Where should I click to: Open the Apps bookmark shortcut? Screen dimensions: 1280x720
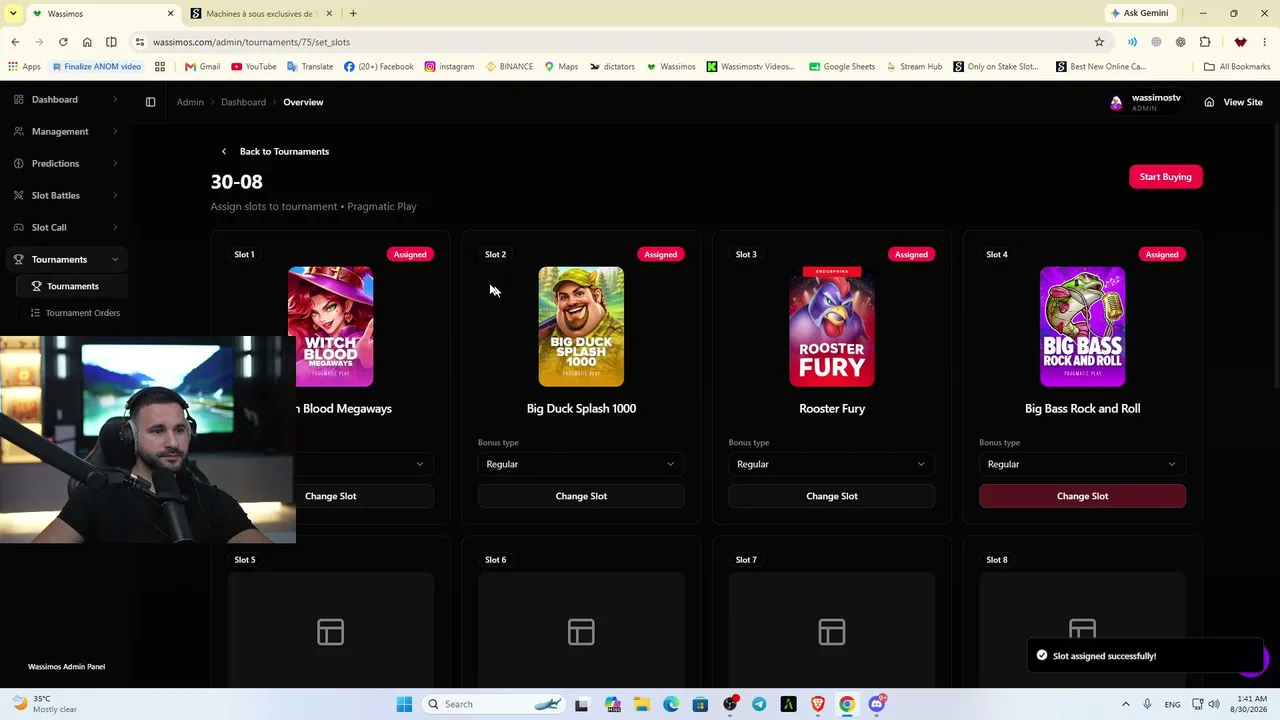[24, 67]
